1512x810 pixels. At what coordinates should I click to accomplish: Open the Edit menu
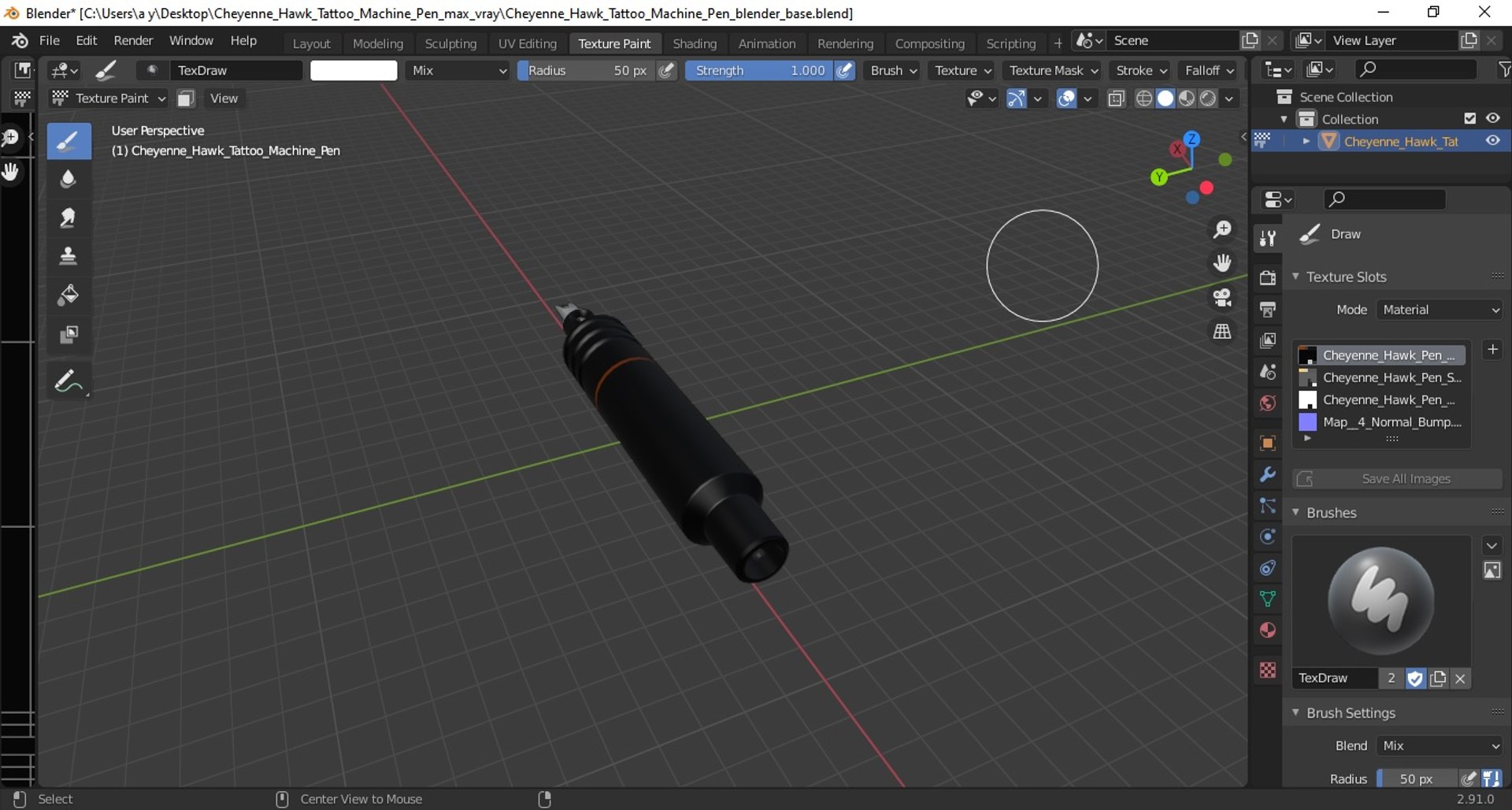(x=87, y=40)
